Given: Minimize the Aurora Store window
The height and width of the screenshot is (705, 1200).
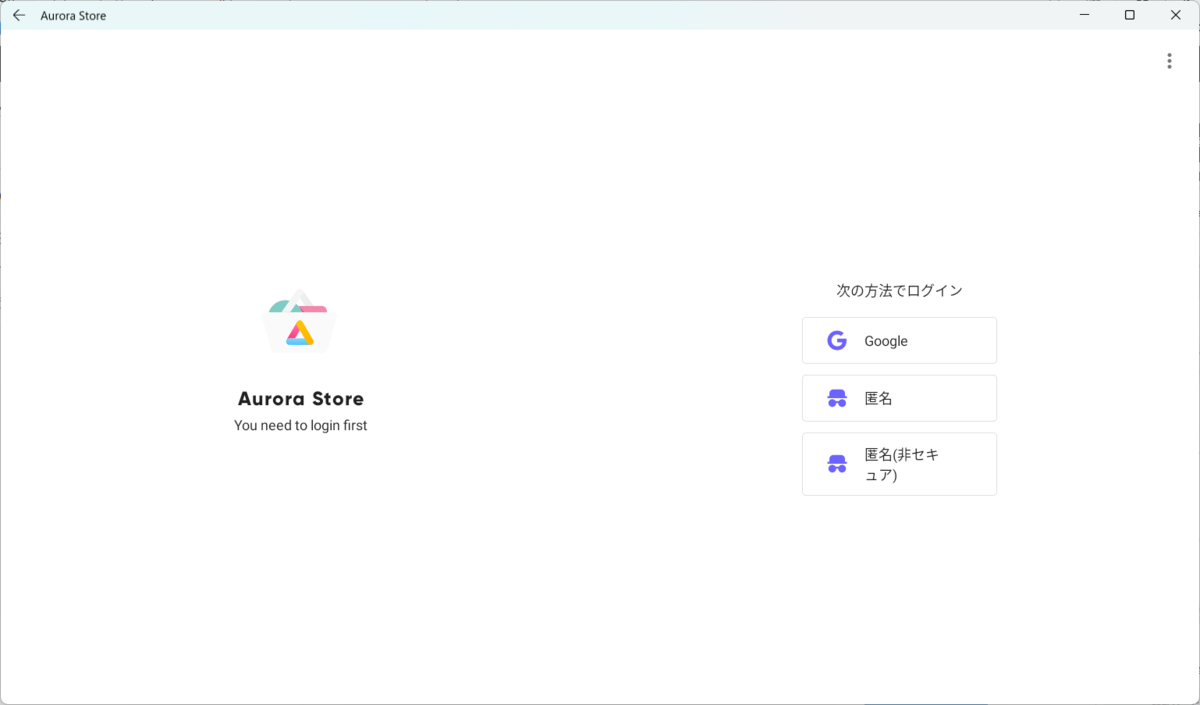Looking at the screenshot, I should [1085, 15].
